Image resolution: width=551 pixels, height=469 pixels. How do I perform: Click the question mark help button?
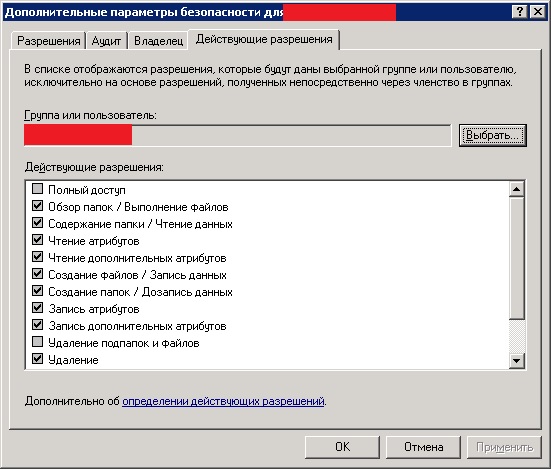[520, 12]
